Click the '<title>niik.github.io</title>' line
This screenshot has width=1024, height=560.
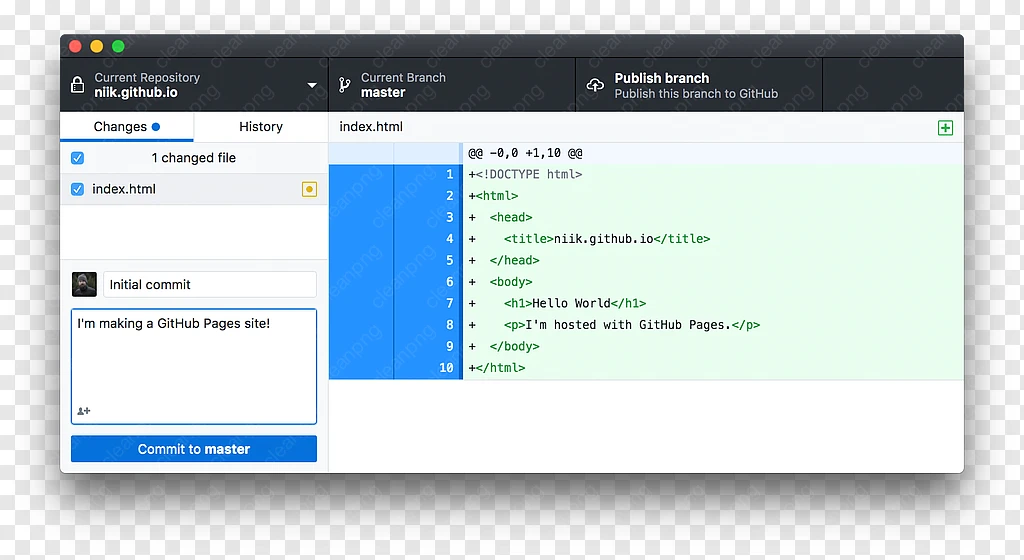[x=607, y=239]
